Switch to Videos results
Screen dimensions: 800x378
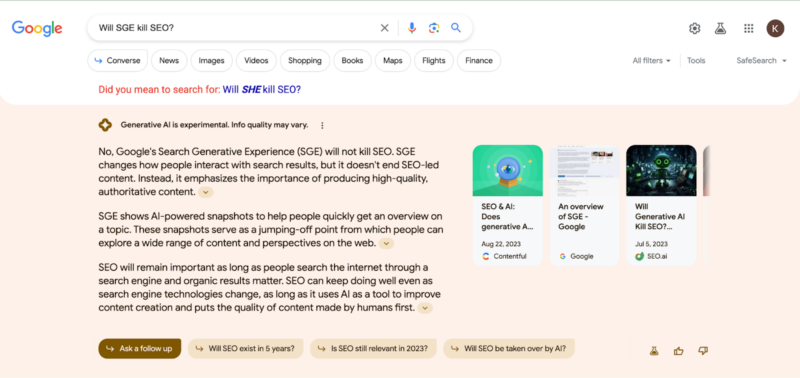click(x=256, y=61)
